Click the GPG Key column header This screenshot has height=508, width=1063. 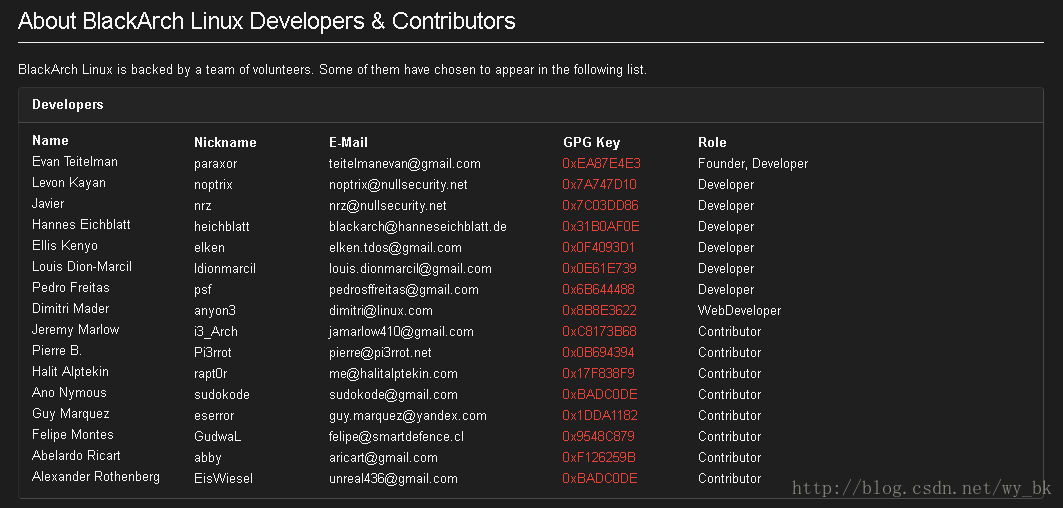(591, 142)
